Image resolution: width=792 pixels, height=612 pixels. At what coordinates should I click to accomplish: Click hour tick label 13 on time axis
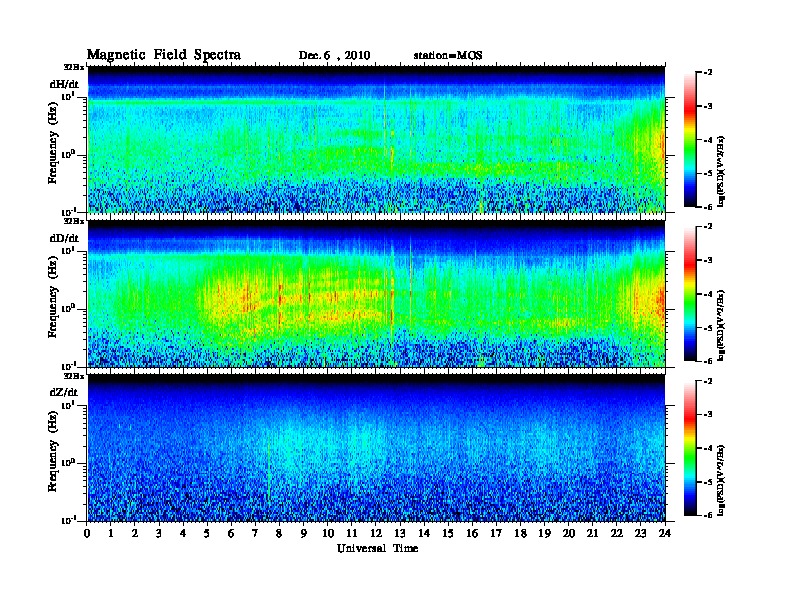tap(400, 534)
